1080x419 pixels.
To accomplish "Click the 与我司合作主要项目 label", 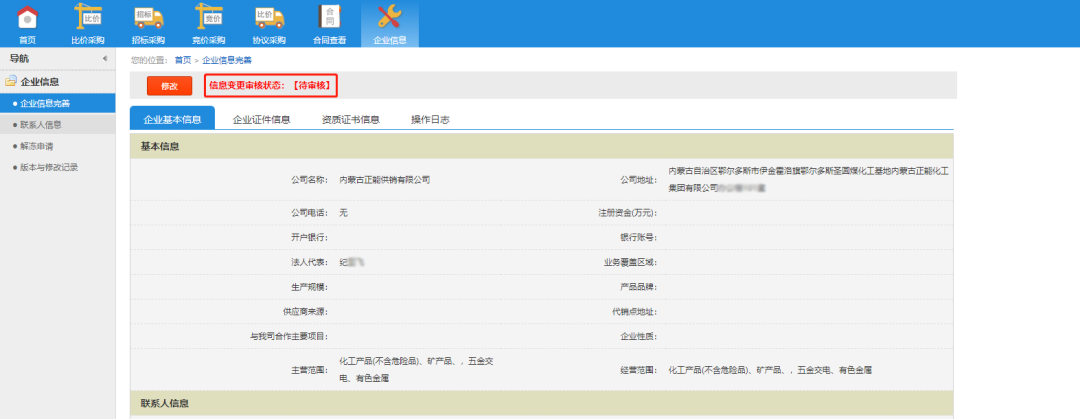I will [x=289, y=336].
